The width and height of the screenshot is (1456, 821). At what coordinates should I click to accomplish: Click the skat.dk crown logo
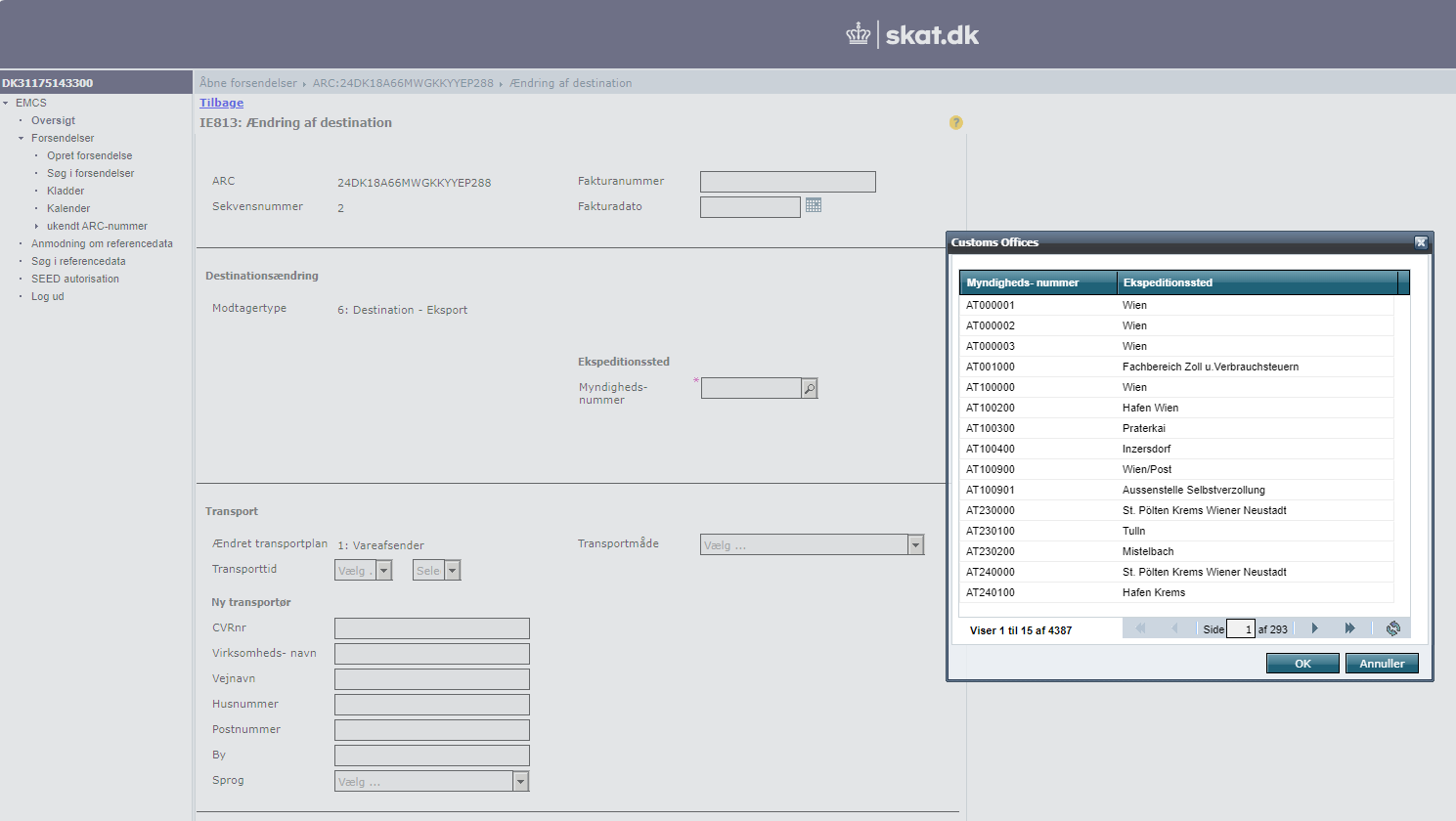(x=859, y=34)
